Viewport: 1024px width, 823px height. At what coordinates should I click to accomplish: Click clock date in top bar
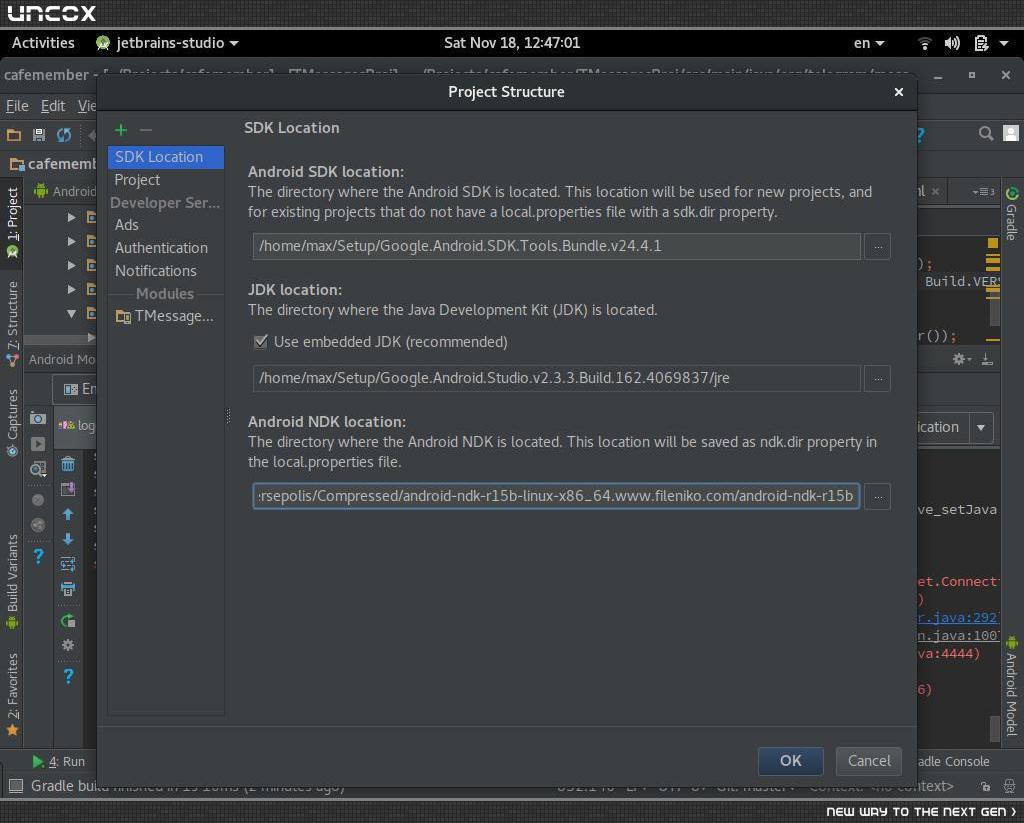(x=511, y=43)
